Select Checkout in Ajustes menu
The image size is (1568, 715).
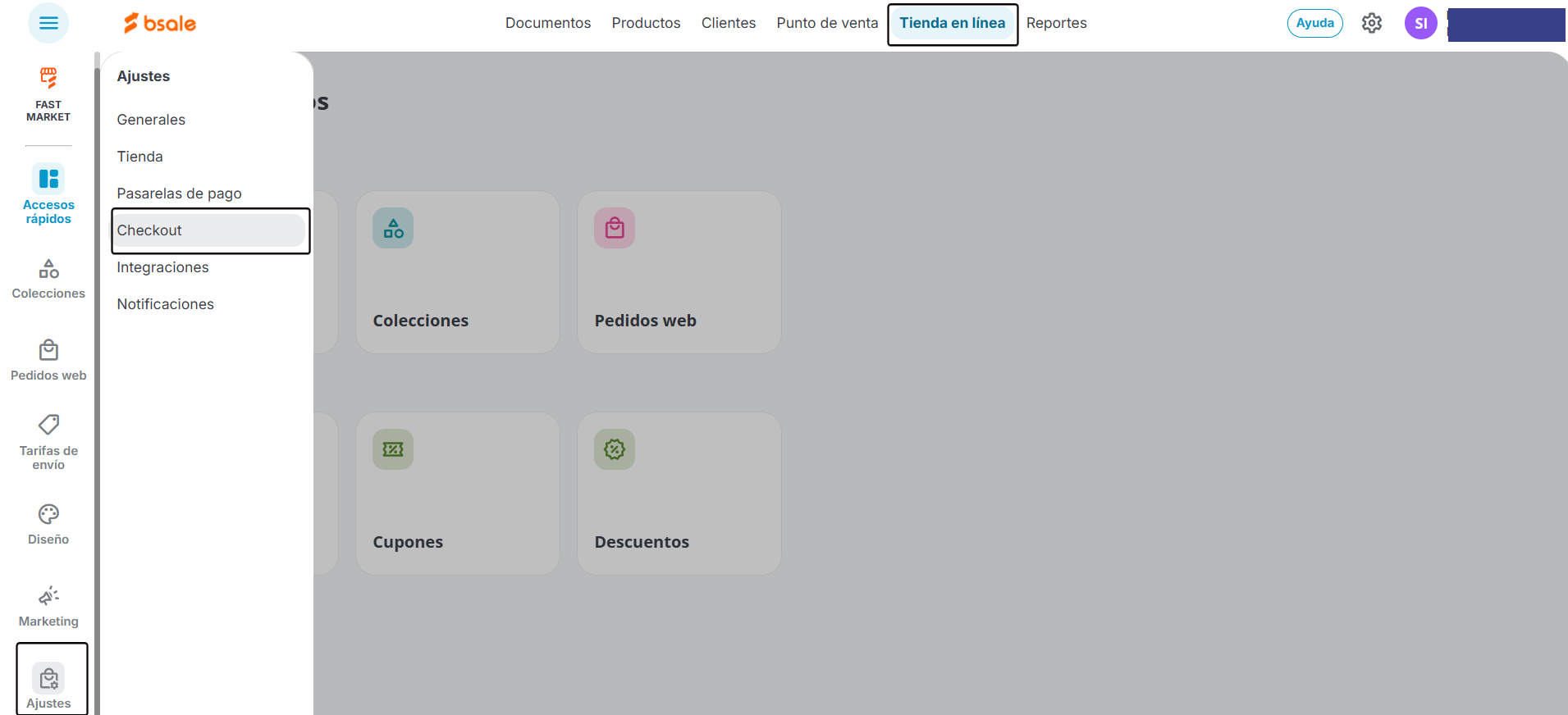(x=210, y=230)
